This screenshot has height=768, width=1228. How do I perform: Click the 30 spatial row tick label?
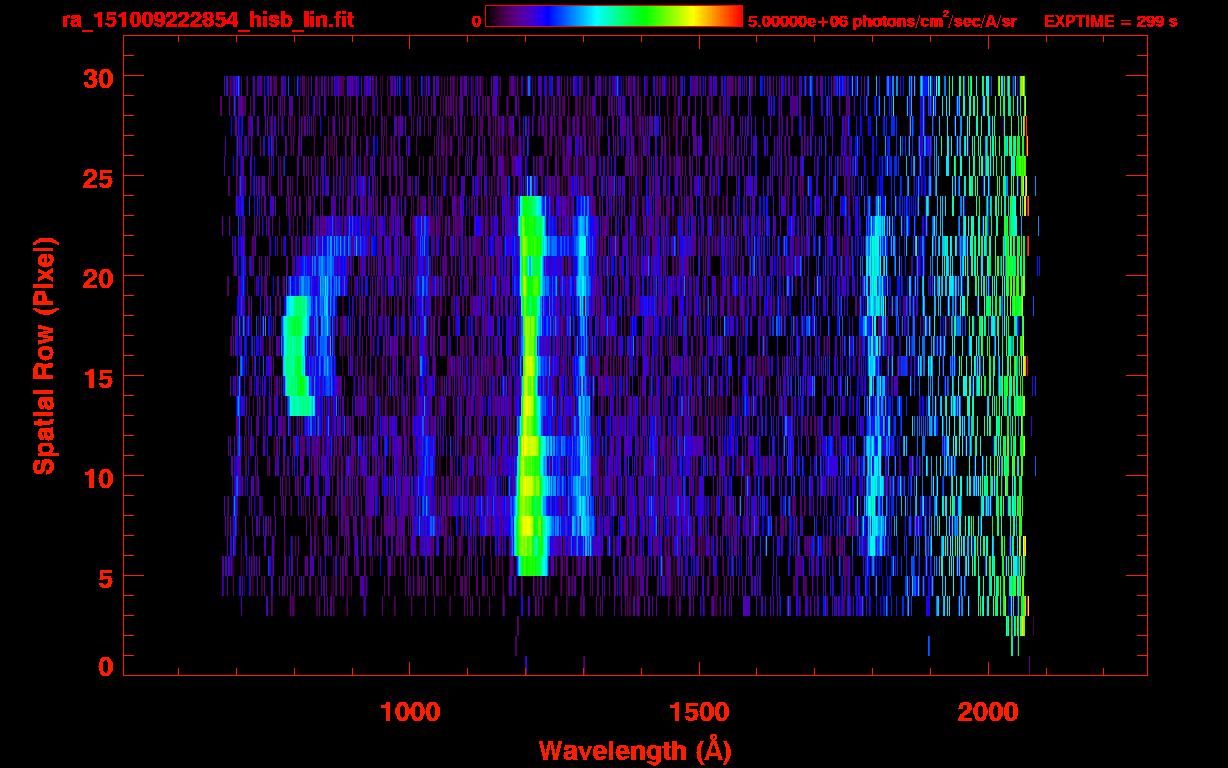(98, 77)
